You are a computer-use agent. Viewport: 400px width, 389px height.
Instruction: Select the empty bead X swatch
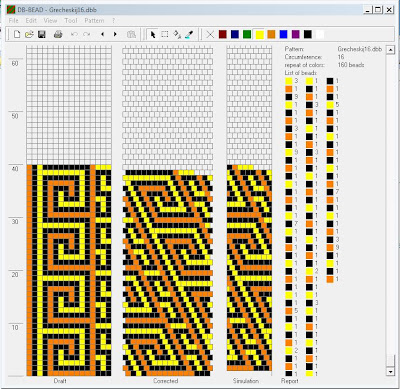pos(210,34)
